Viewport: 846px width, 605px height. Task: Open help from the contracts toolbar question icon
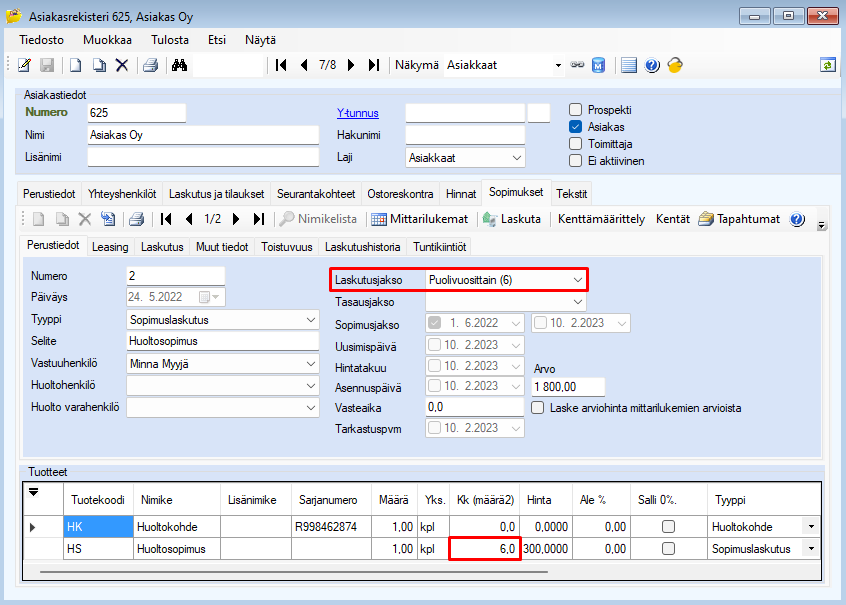[x=797, y=219]
